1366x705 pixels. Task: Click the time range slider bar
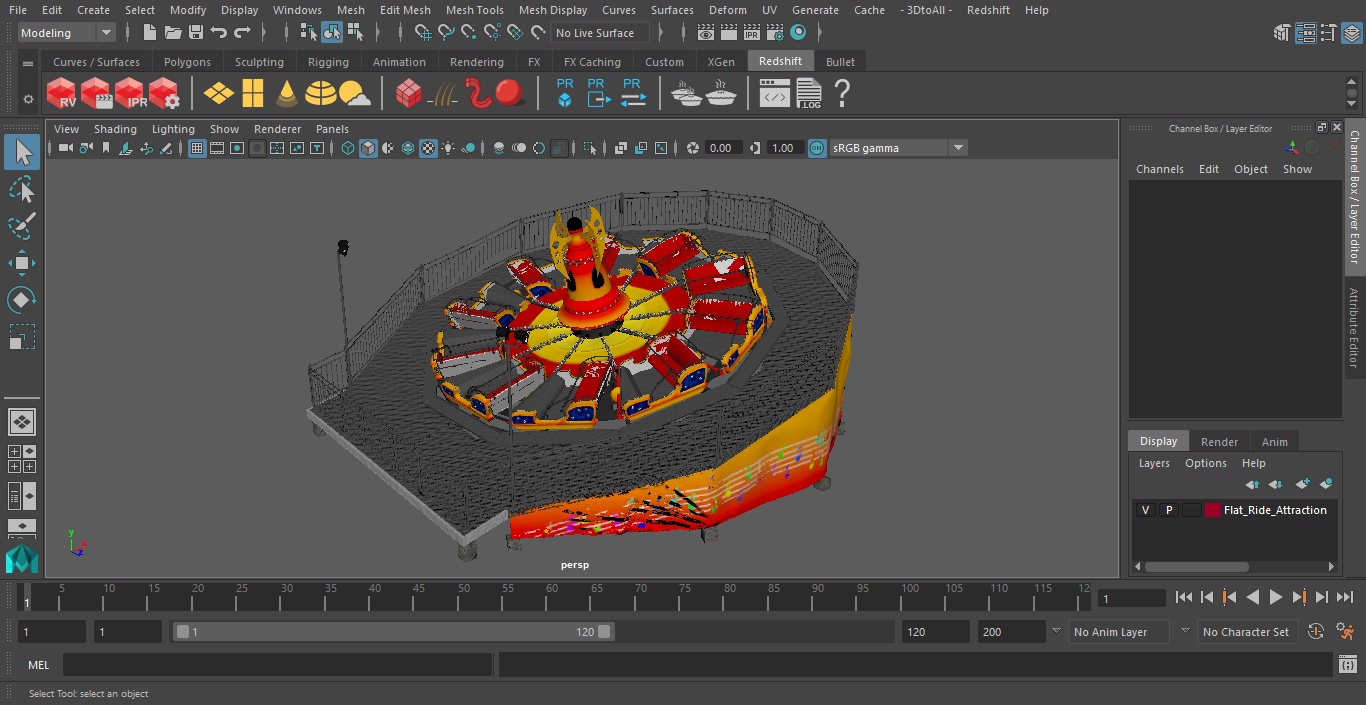click(394, 632)
